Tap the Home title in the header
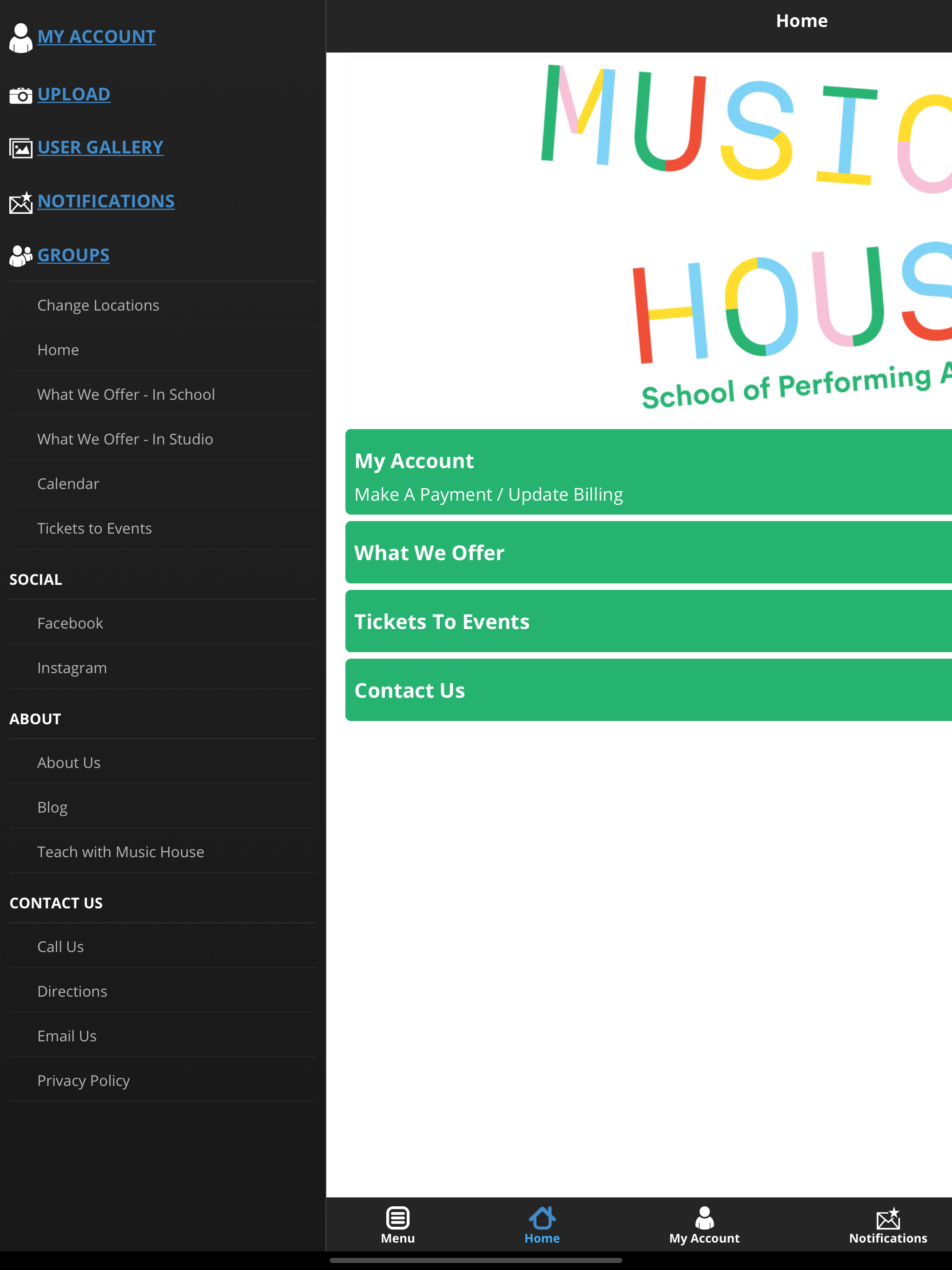952x1270 pixels. 801,20
